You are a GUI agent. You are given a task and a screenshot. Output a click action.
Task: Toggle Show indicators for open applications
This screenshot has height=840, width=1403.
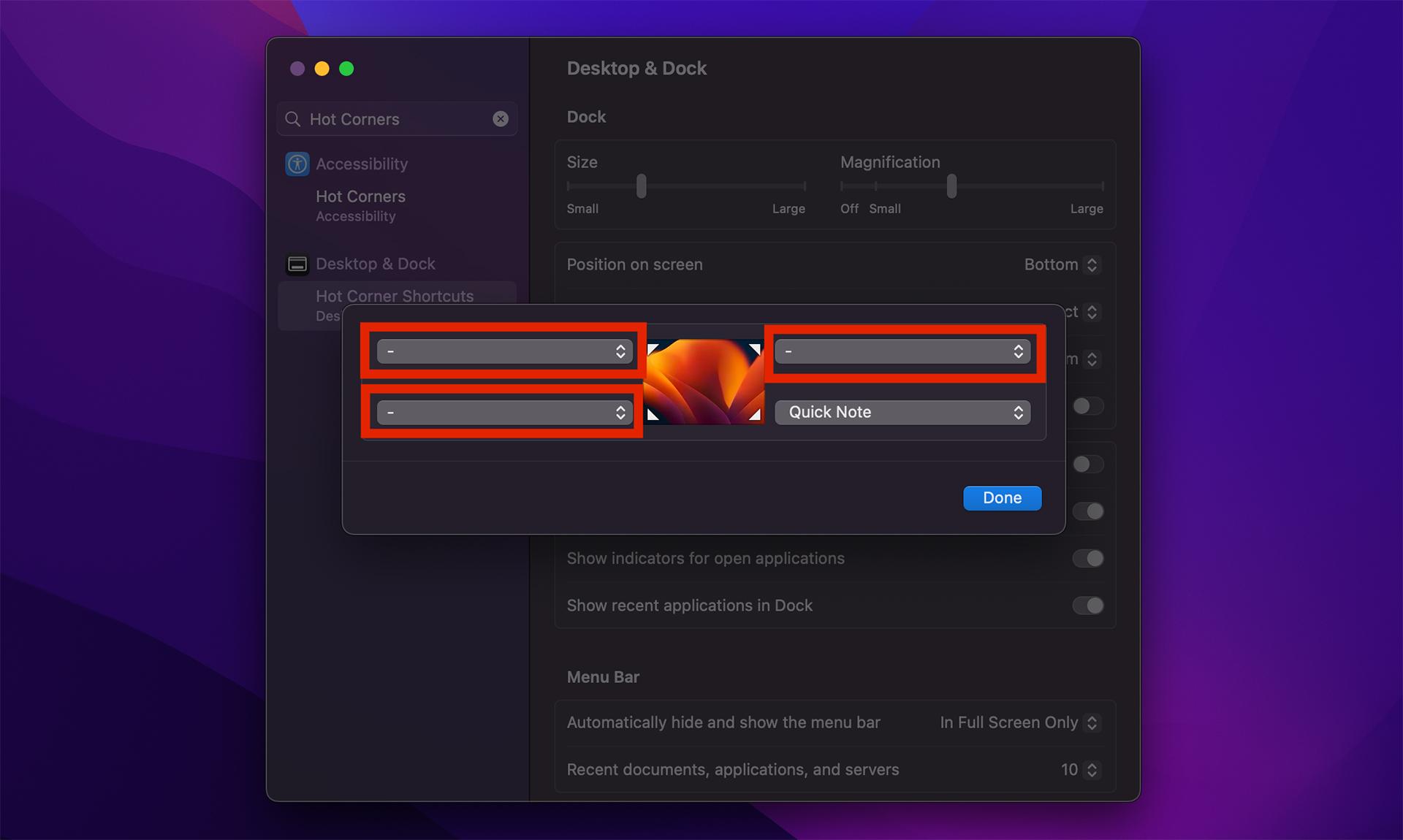click(1088, 559)
